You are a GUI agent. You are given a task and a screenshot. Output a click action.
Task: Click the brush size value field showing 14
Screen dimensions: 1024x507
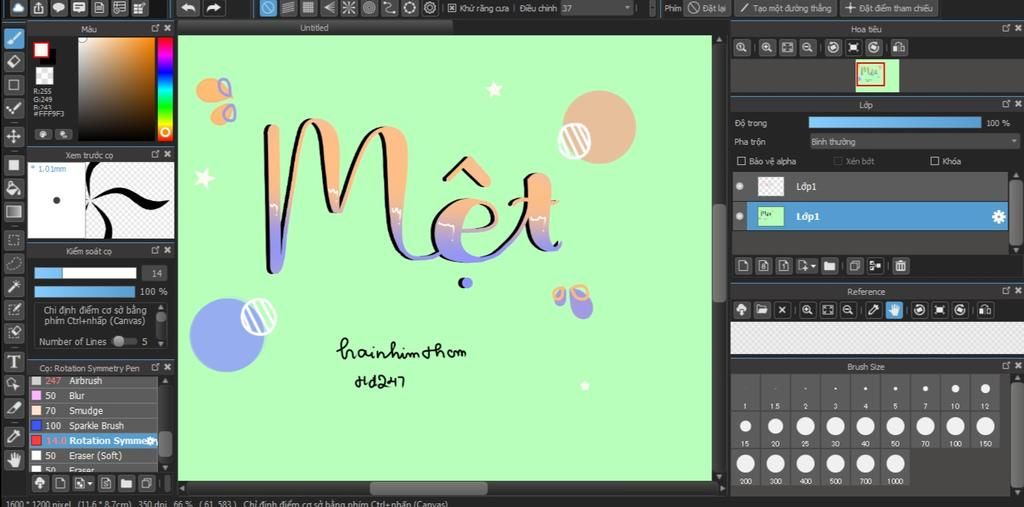(x=154, y=273)
